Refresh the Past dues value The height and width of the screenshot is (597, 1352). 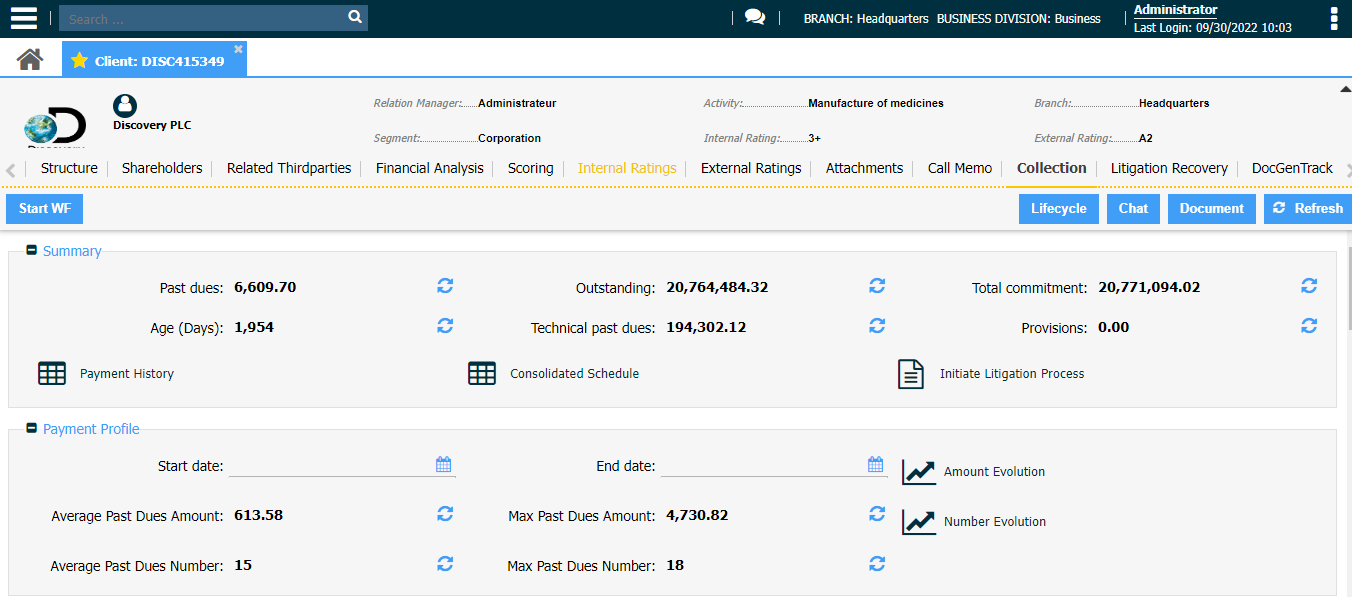pyautogui.click(x=445, y=286)
